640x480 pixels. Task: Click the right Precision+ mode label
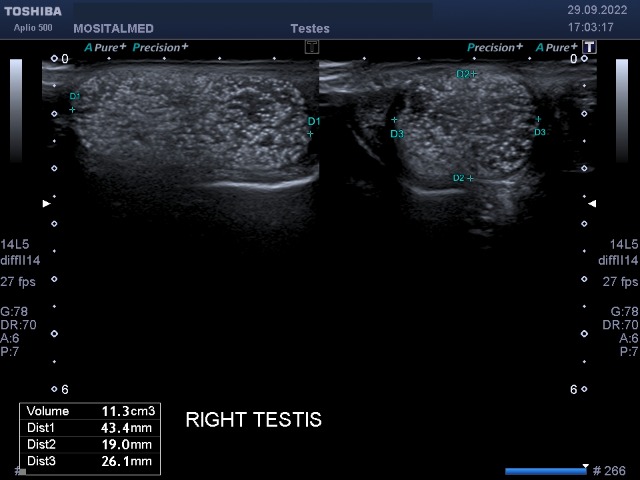click(496, 47)
